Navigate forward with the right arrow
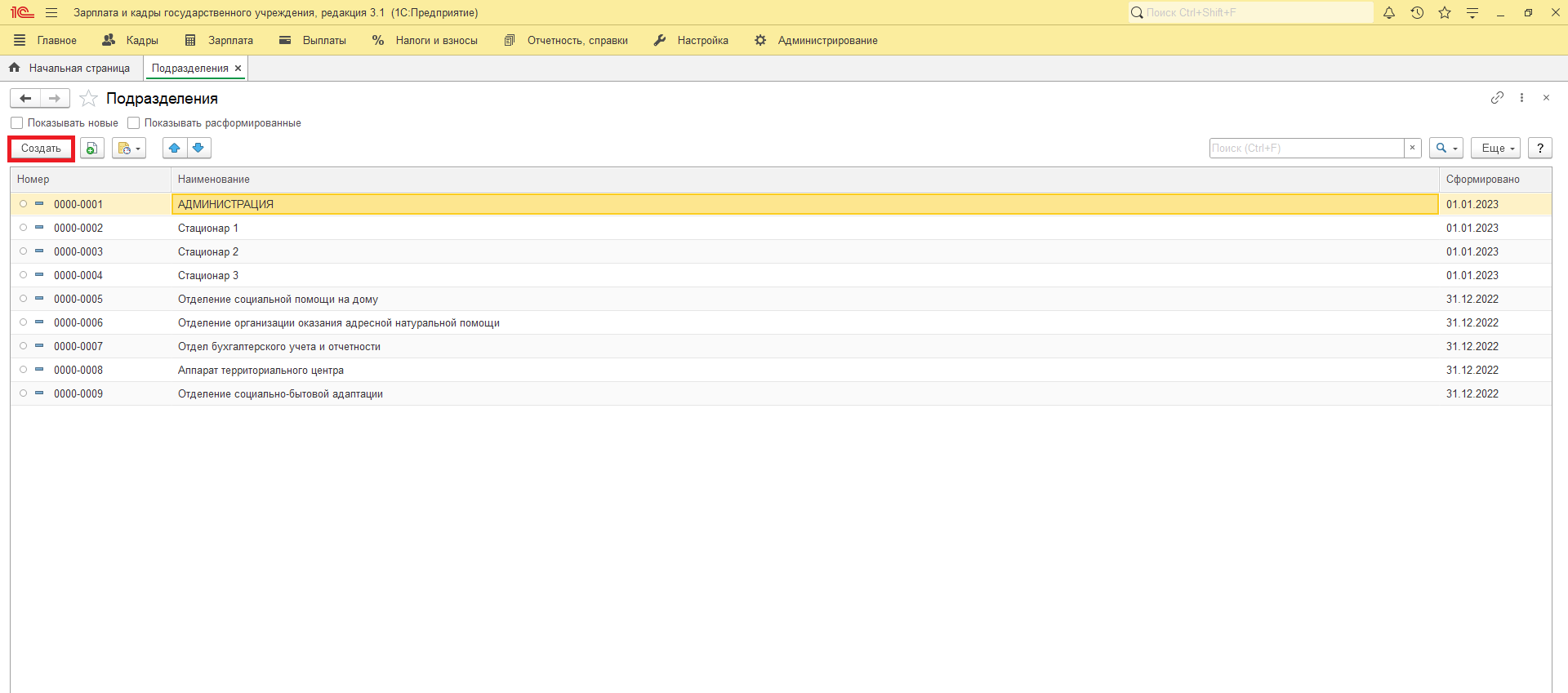The image size is (1568, 693). pos(55,99)
